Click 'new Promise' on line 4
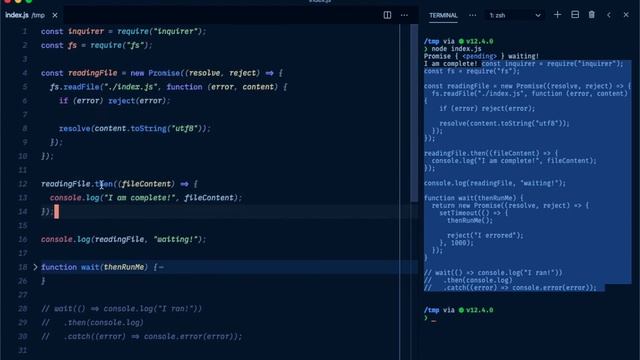Image resolution: width=640 pixels, height=360 pixels. point(155,73)
